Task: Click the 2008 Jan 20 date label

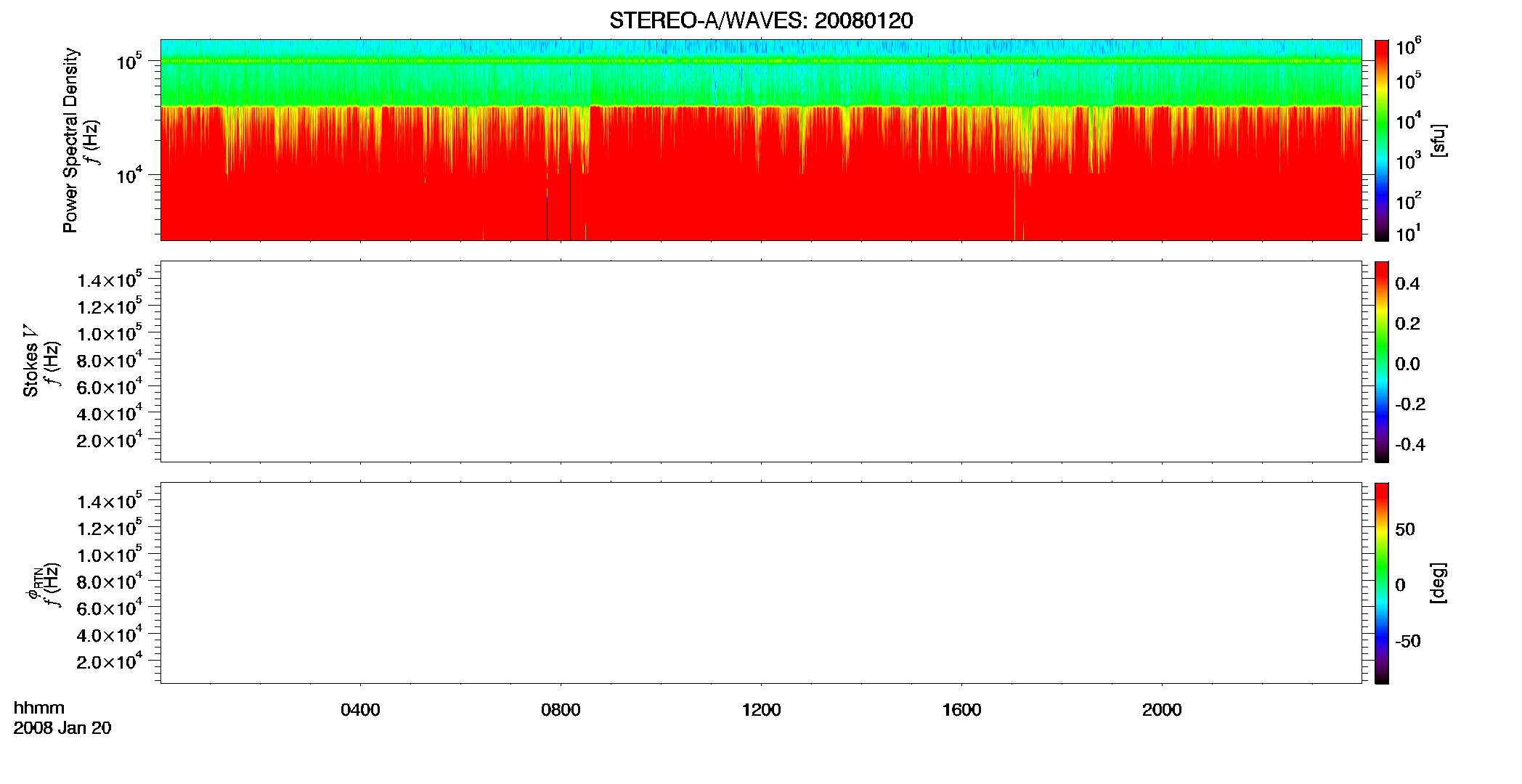Action: [x=62, y=728]
